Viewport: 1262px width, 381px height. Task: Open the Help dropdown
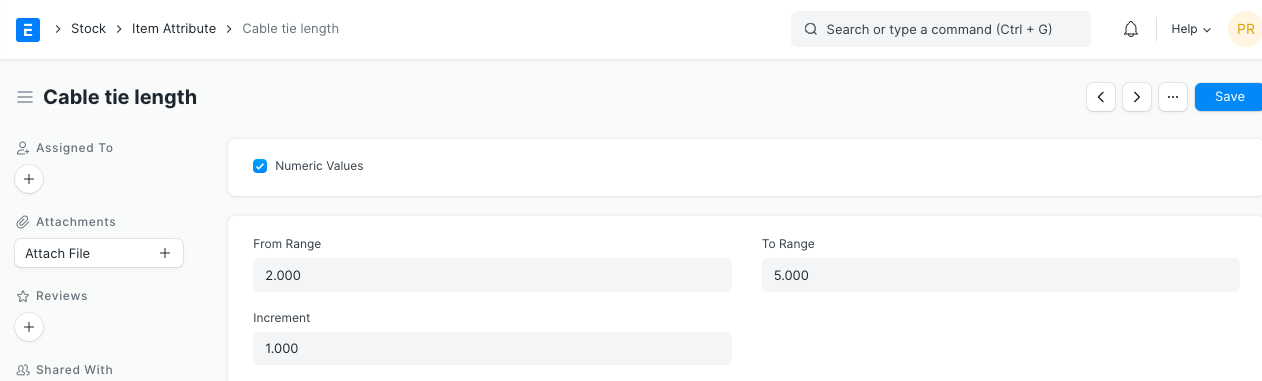(1191, 29)
